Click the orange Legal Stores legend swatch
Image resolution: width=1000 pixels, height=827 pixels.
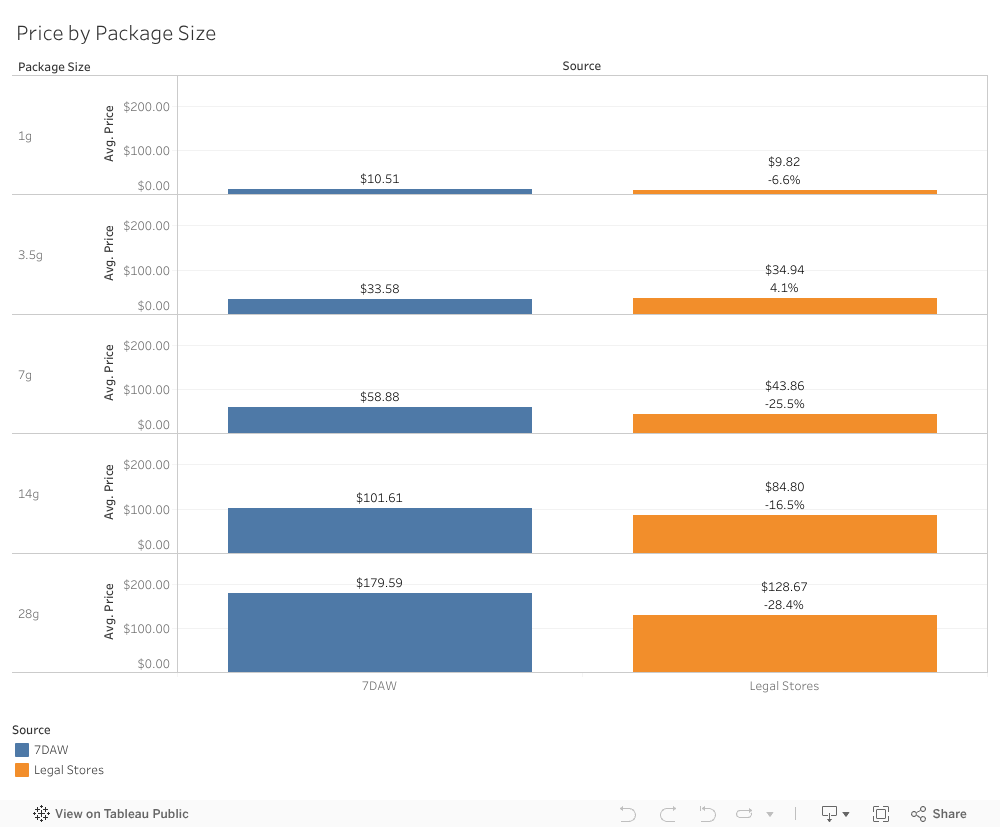click(22, 770)
